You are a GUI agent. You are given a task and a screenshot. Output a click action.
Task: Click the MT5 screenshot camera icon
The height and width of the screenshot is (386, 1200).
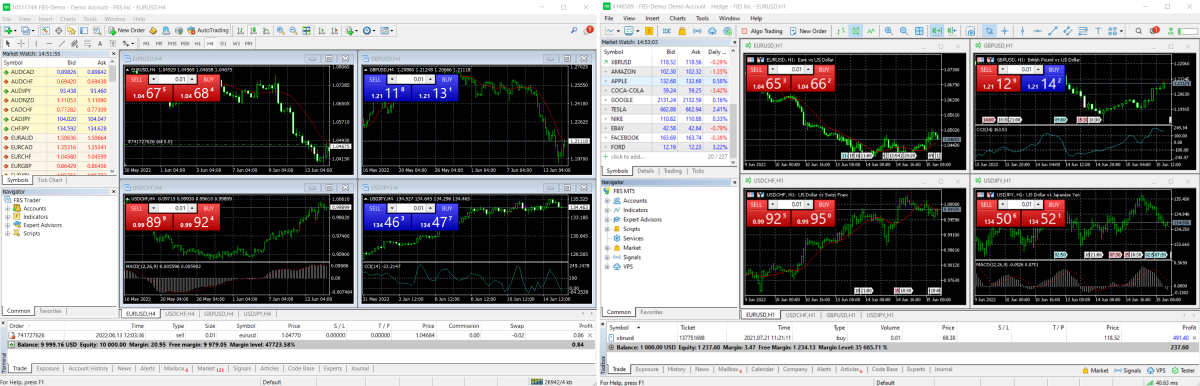click(970, 30)
